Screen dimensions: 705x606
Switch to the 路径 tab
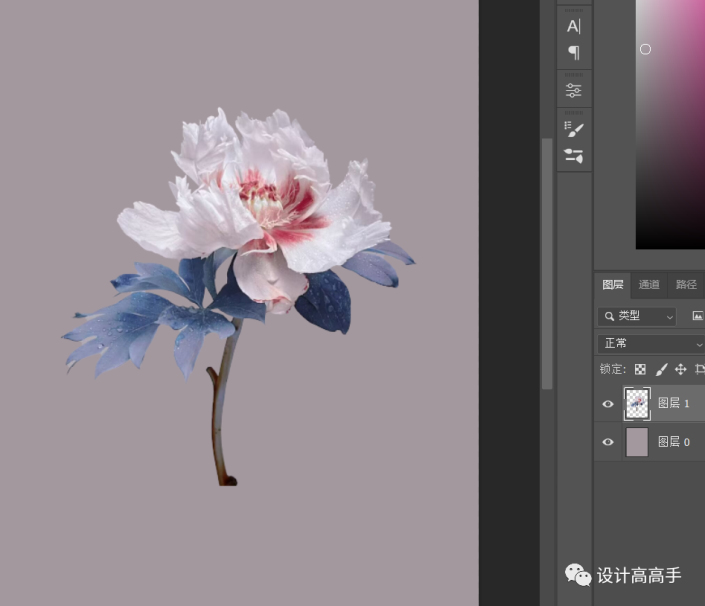tap(686, 285)
